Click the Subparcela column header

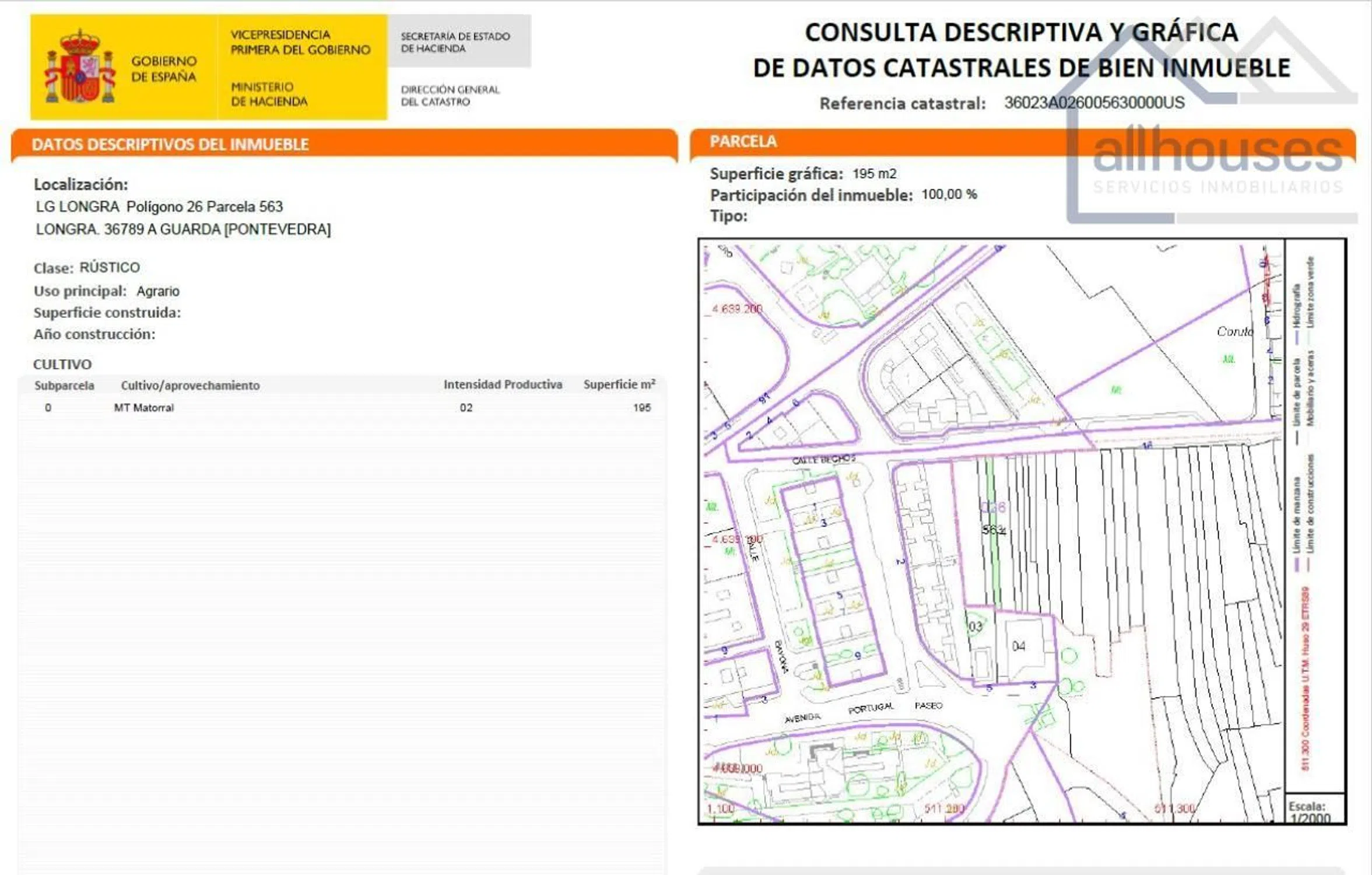pyautogui.click(x=64, y=386)
